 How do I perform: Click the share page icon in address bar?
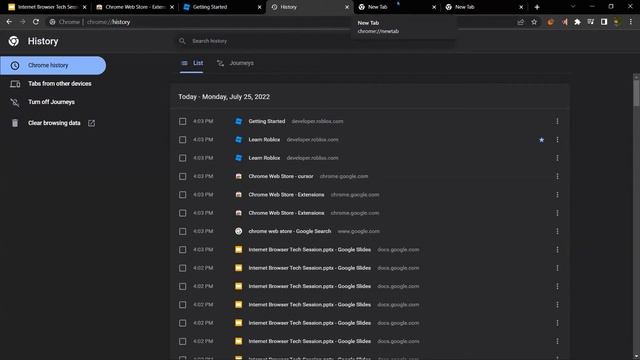tap(520, 22)
